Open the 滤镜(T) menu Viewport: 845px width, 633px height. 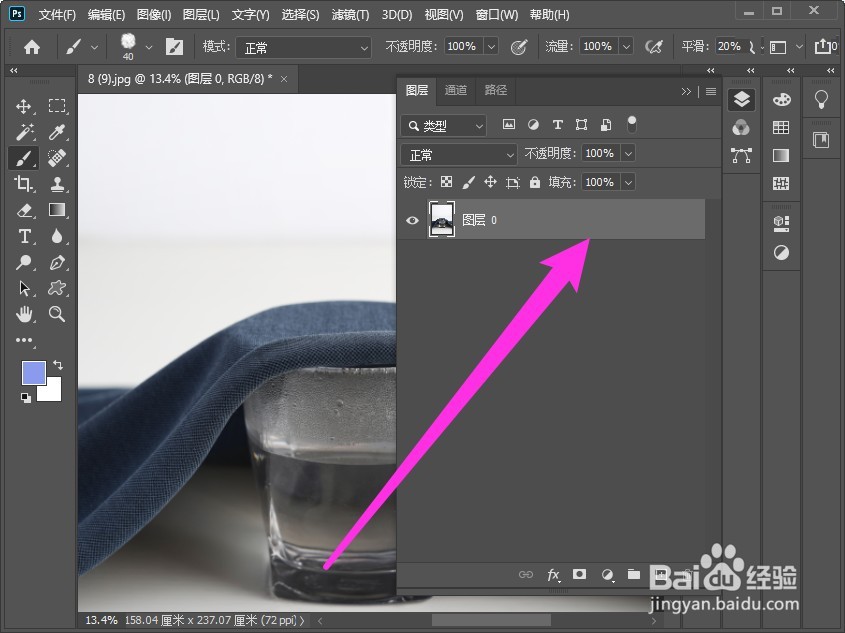tap(350, 15)
